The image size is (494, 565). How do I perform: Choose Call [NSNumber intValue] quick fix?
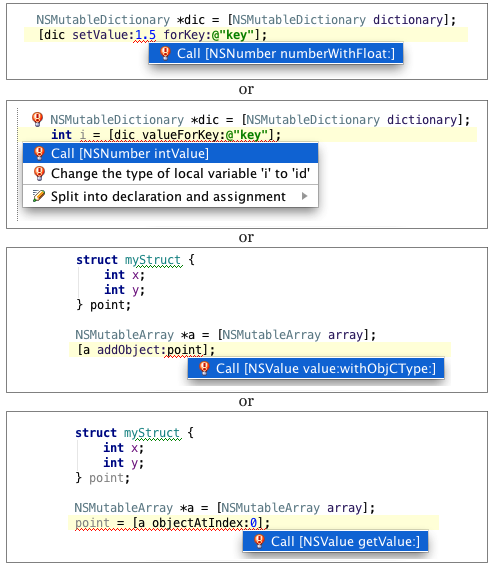[170, 153]
